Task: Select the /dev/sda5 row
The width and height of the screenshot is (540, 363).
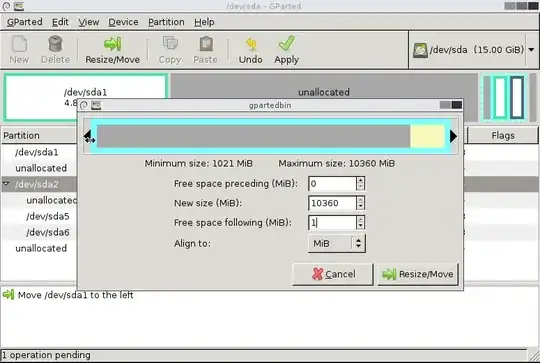Action: point(48,216)
